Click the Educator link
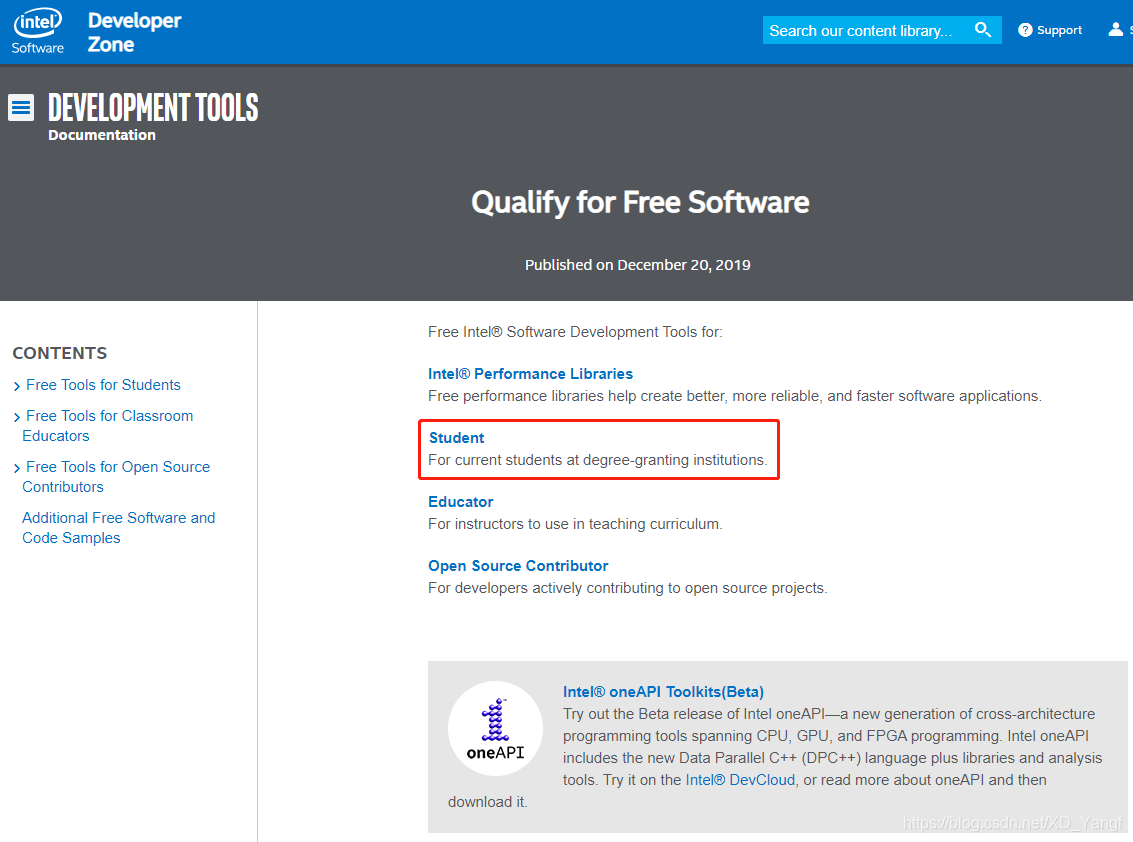Viewport: 1133px width, 842px height. 460,502
